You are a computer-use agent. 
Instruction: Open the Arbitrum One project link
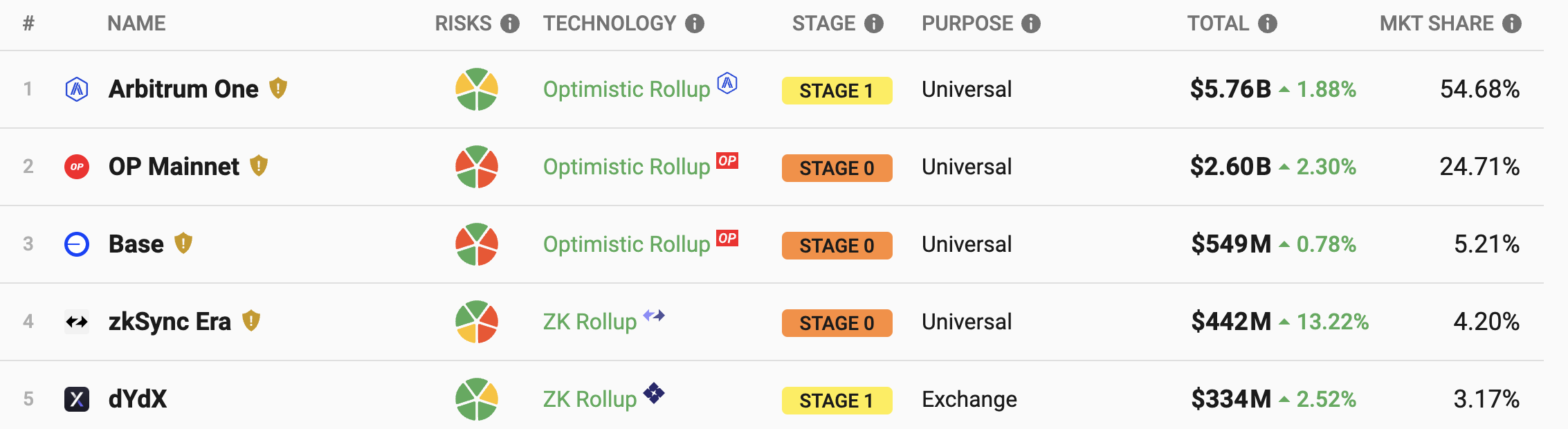[x=183, y=89]
